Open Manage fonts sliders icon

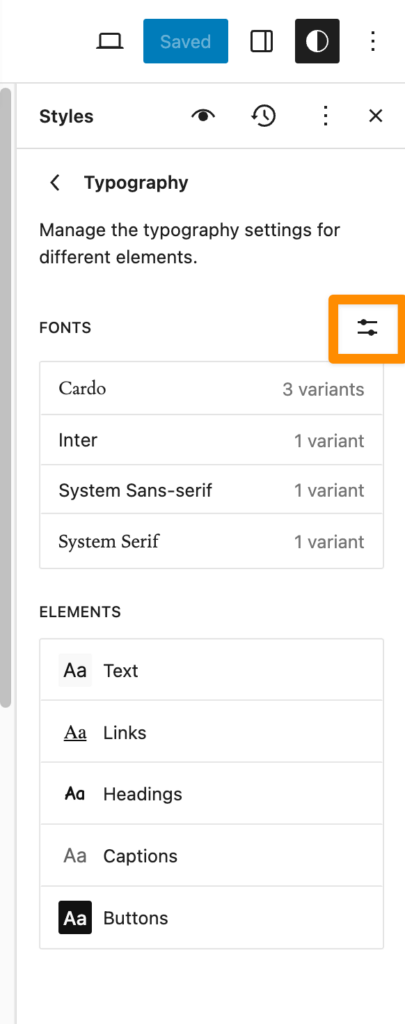(368, 328)
